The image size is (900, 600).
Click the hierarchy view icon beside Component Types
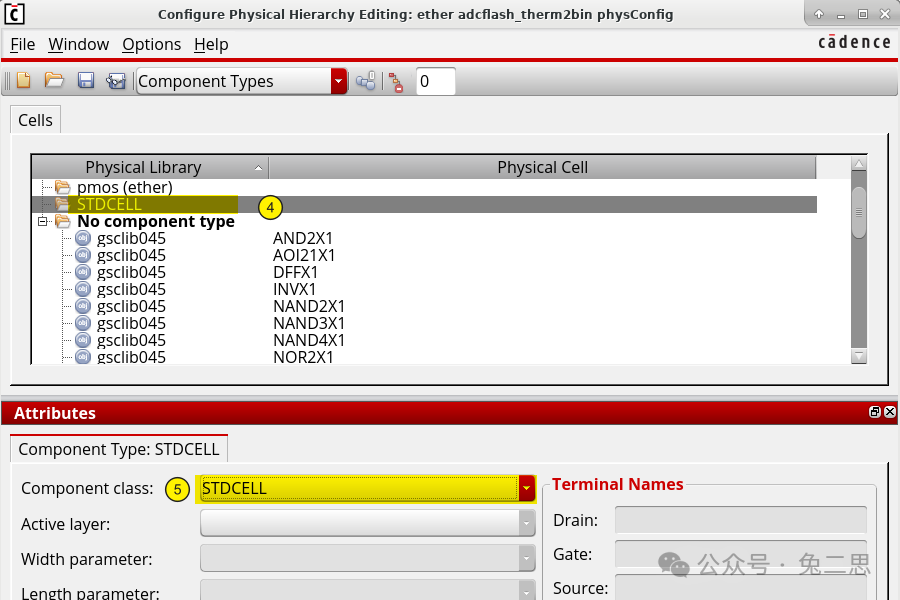pyautogui.click(x=366, y=82)
